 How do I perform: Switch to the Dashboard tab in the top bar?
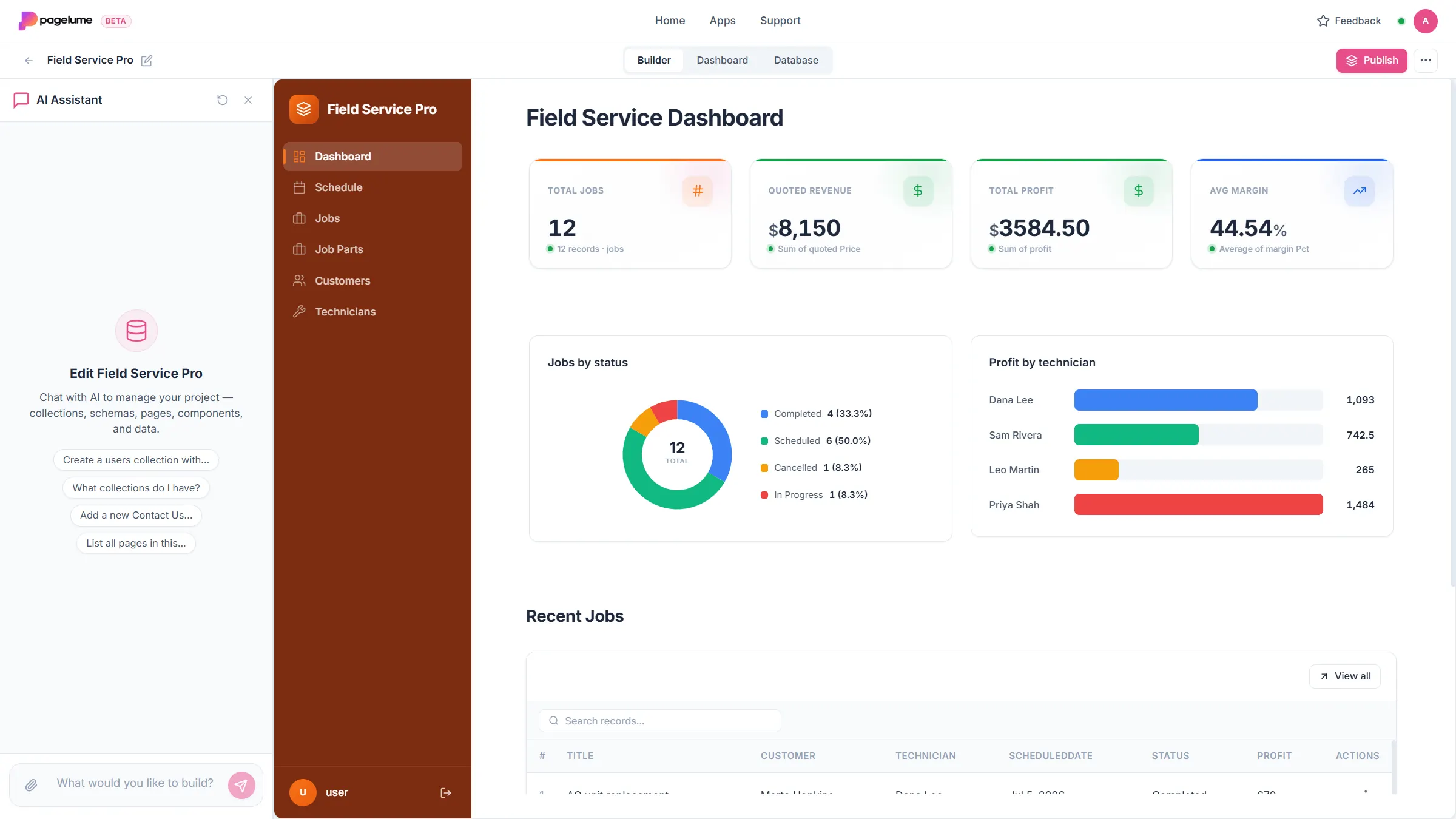(722, 60)
